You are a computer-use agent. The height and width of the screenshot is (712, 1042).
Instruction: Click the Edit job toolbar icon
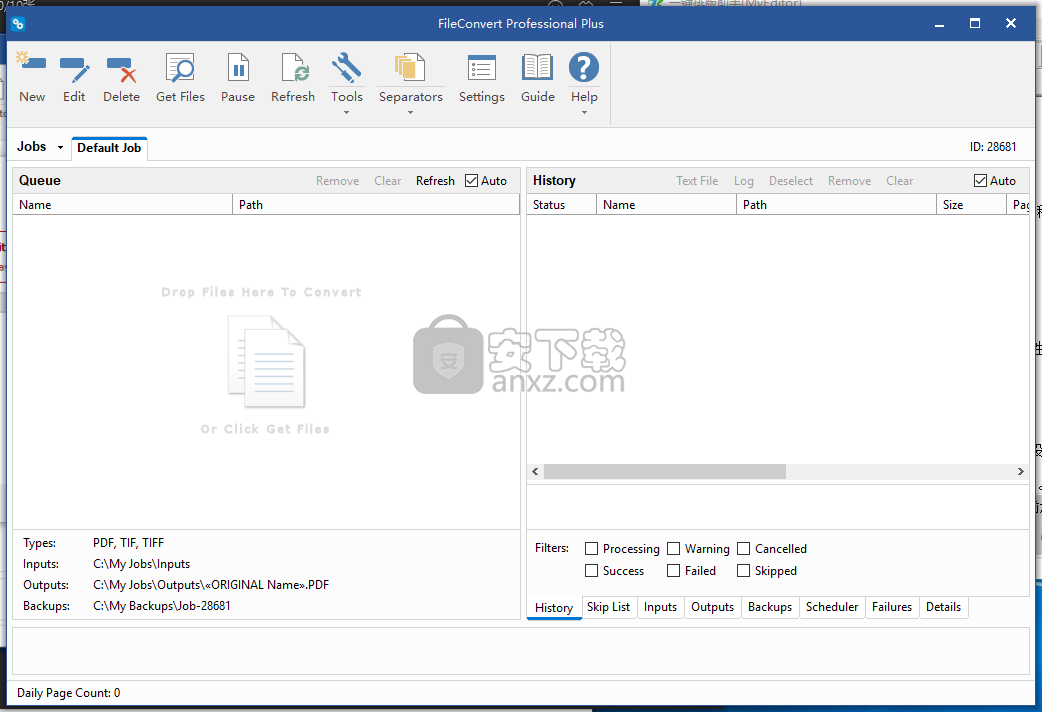74,68
